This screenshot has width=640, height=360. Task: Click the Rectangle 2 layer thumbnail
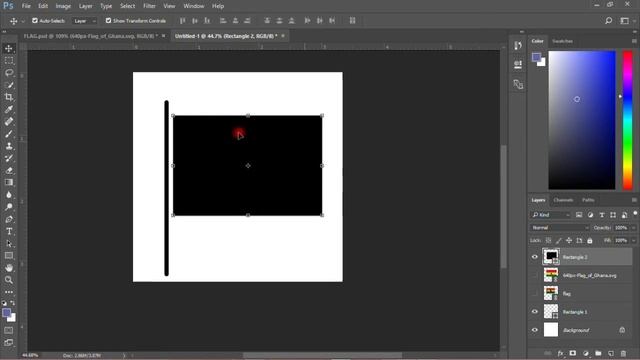(551, 257)
